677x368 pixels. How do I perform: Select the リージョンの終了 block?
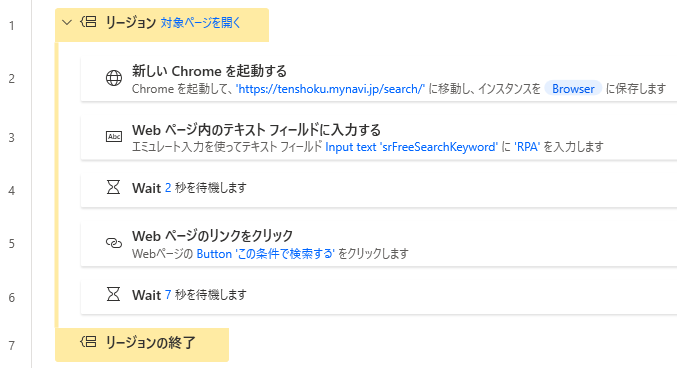pos(142,344)
